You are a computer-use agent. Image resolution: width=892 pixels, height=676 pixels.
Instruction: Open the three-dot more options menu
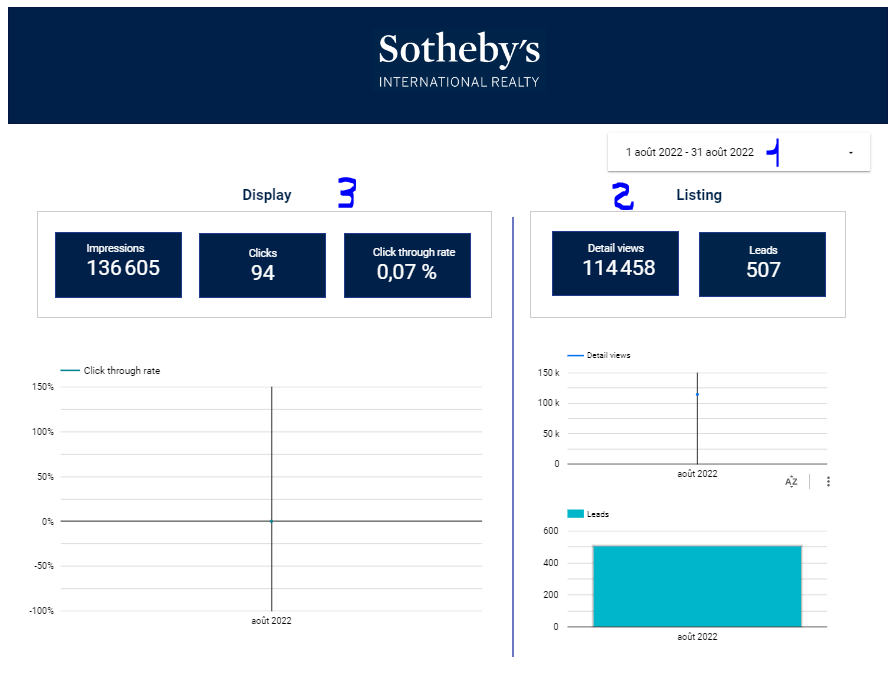829,482
